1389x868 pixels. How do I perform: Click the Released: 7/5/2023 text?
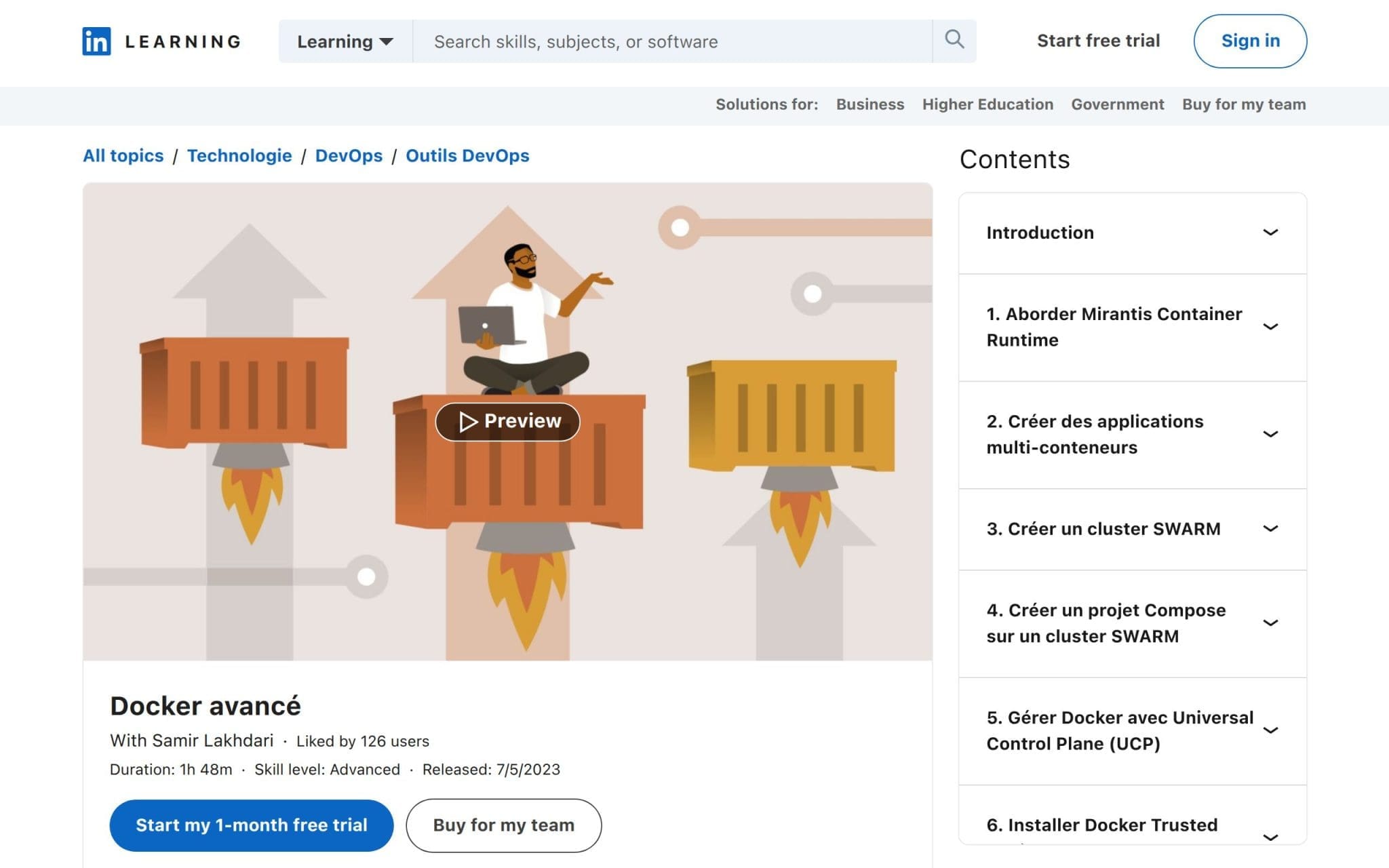pyautogui.click(x=491, y=770)
